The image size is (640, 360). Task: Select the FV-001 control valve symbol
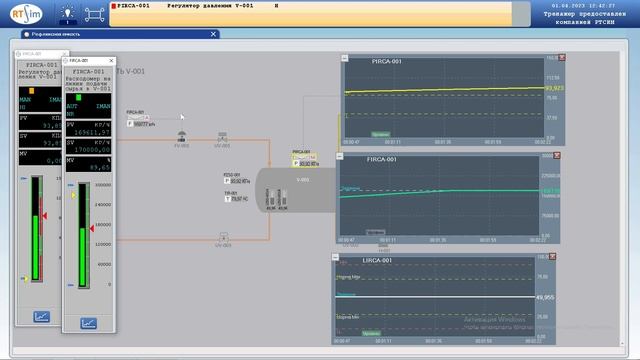tap(182, 137)
